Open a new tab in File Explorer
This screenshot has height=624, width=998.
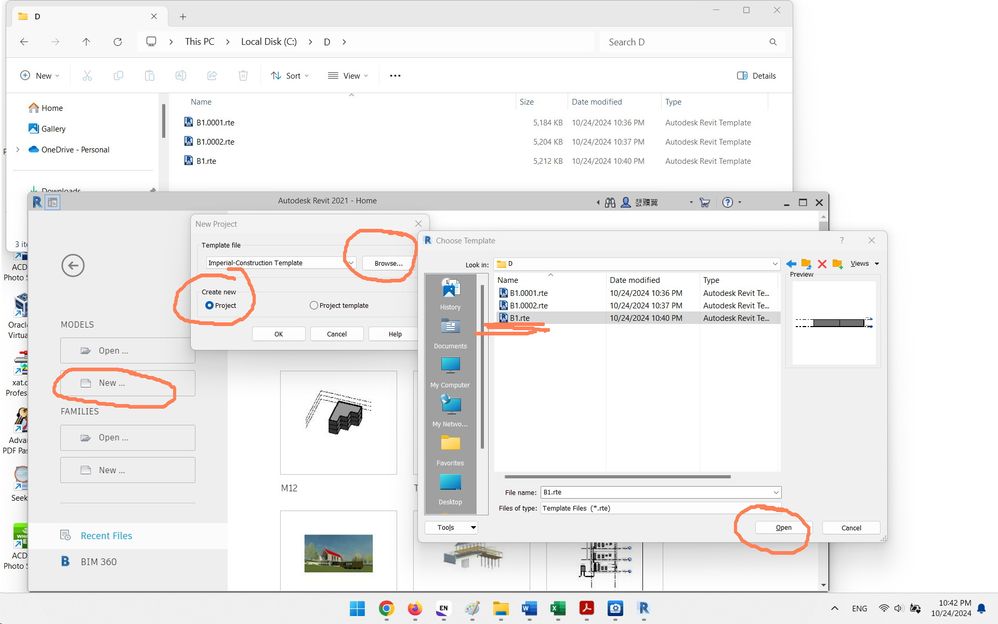coord(183,17)
